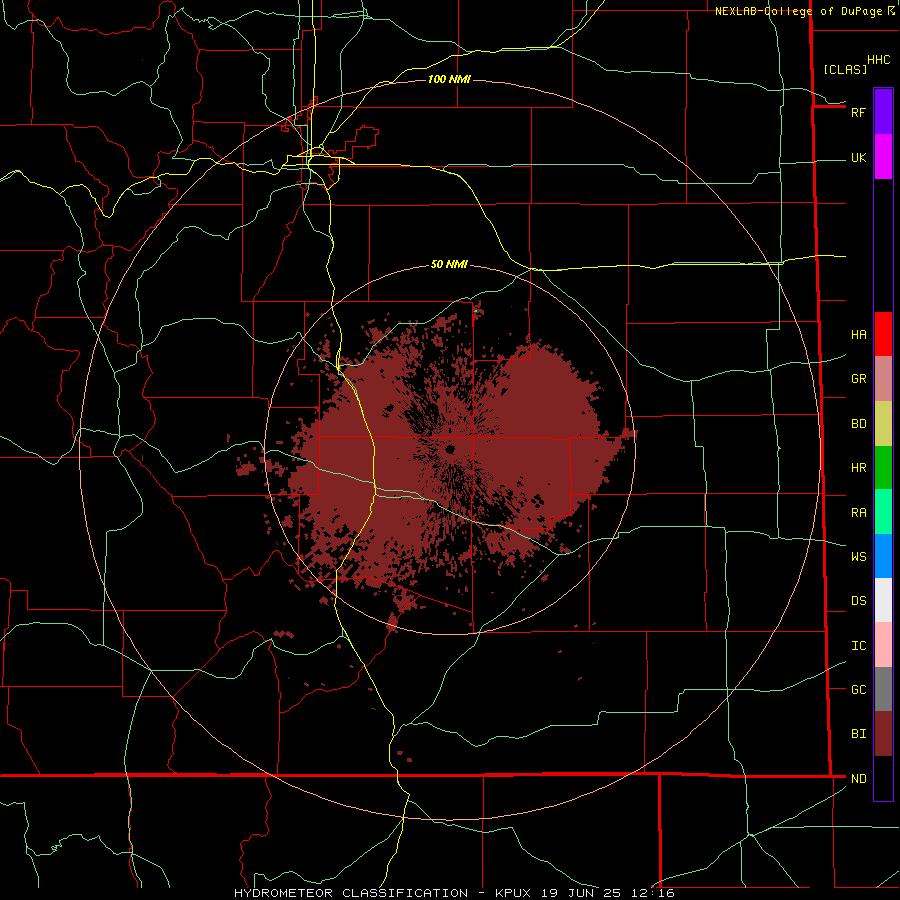The image size is (900, 900).
Task: Click the 100 NMI range ring label
Action: coord(449,79)
